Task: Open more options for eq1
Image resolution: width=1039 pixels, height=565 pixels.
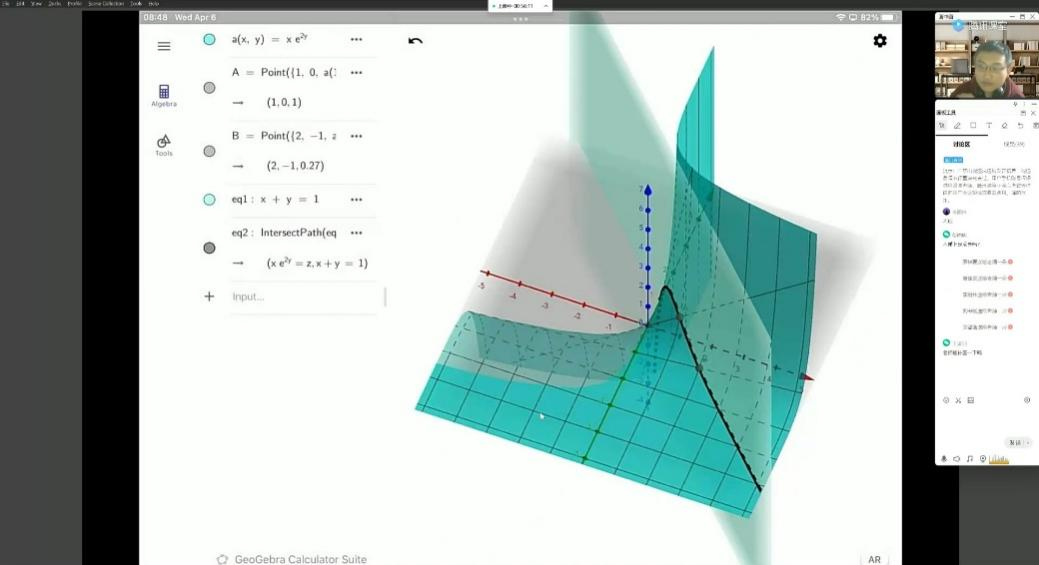Action: click(x=356, y=200)
